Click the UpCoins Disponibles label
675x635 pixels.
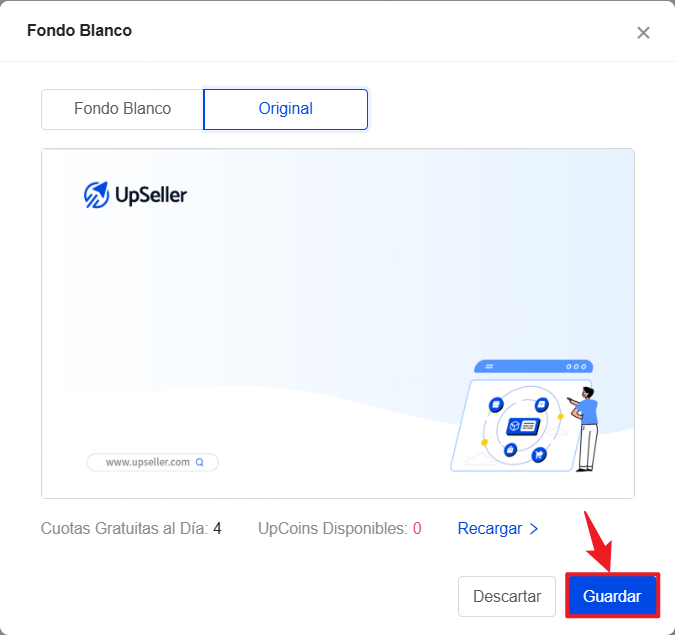point(332,528)
